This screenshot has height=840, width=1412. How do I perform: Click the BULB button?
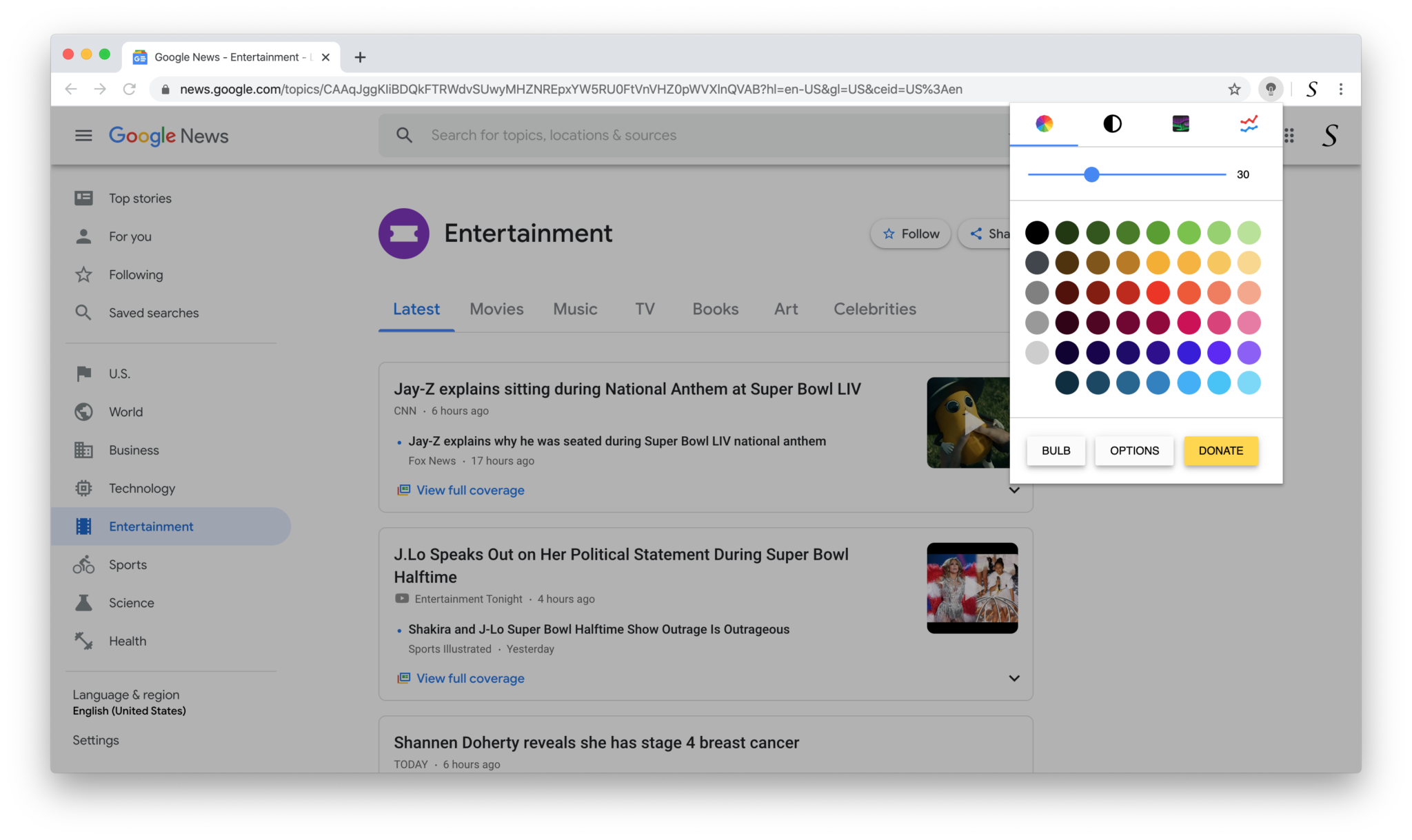point(1056,451)
